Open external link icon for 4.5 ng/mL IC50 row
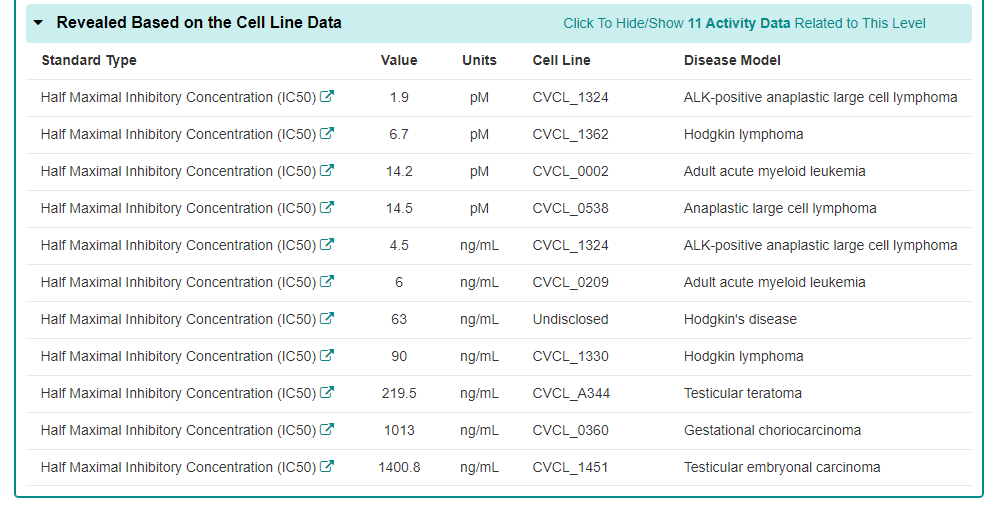Viewport: 1000px width, 506px height. click(x=327, y=245)
